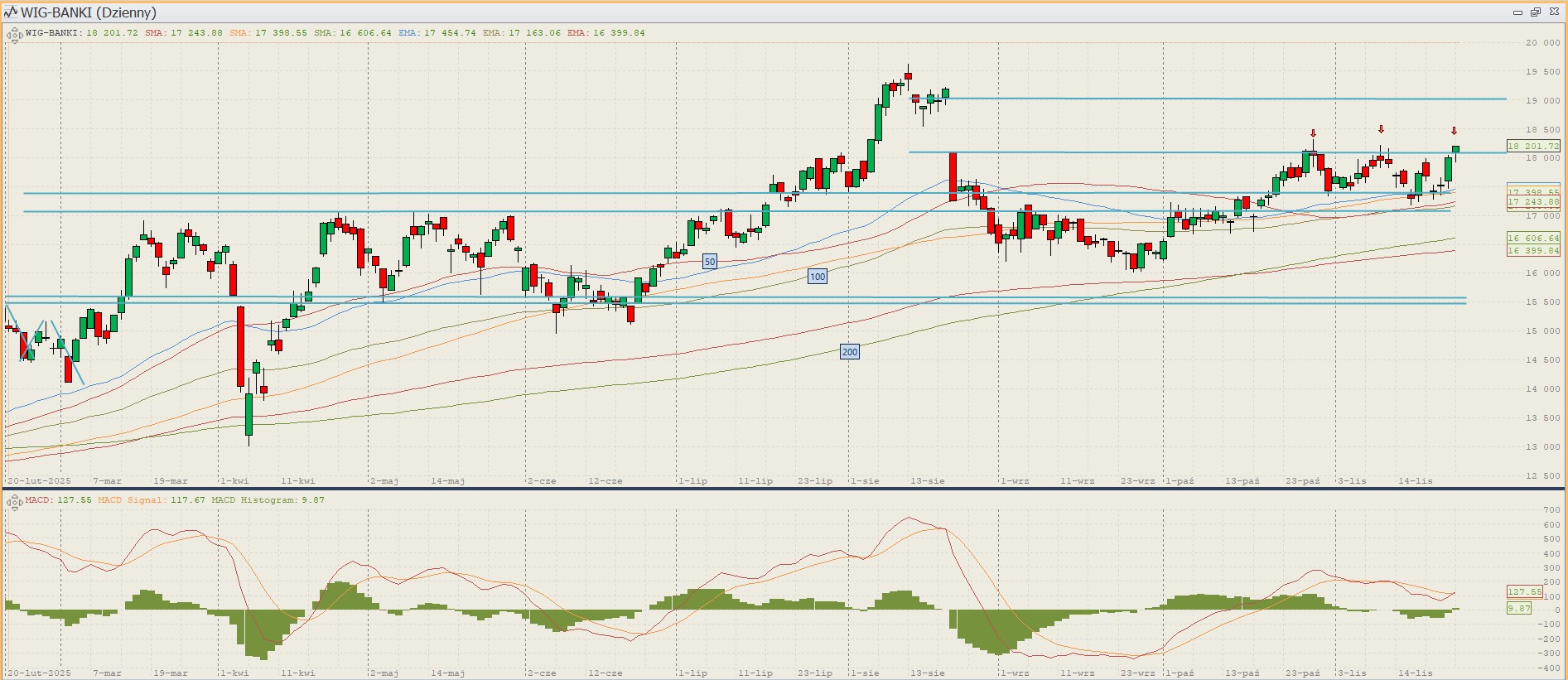Click the MACD pane pan arrows control
The image size is (1568, 680).
14,502
